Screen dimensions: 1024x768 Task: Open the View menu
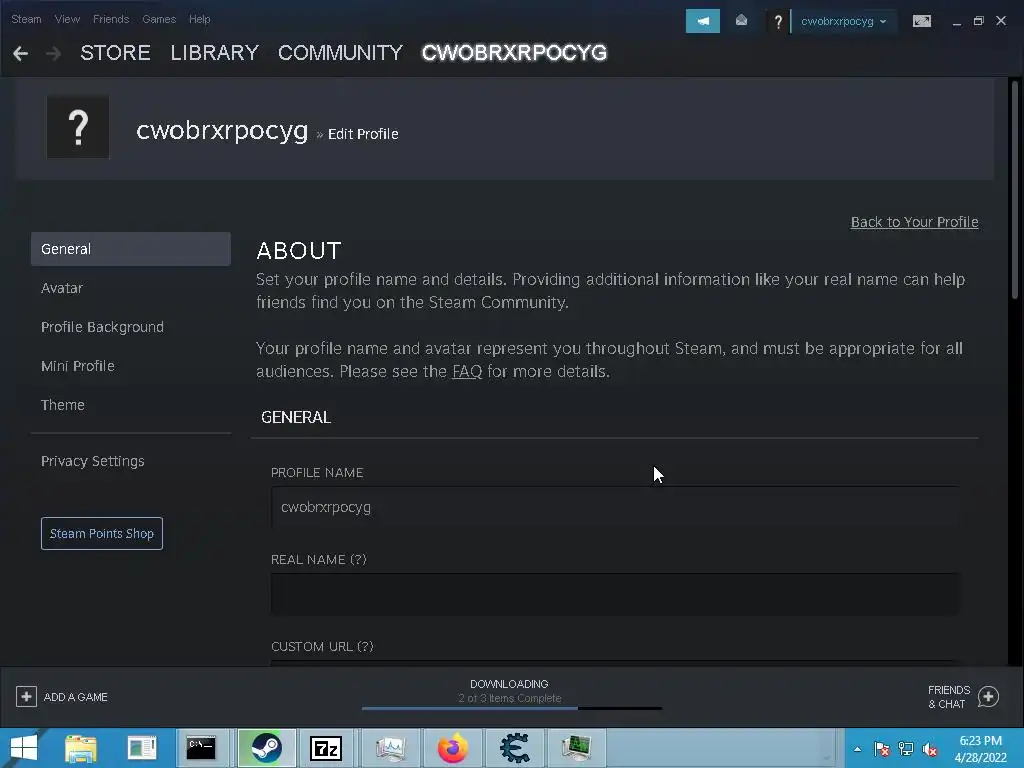tap(67, 19)
